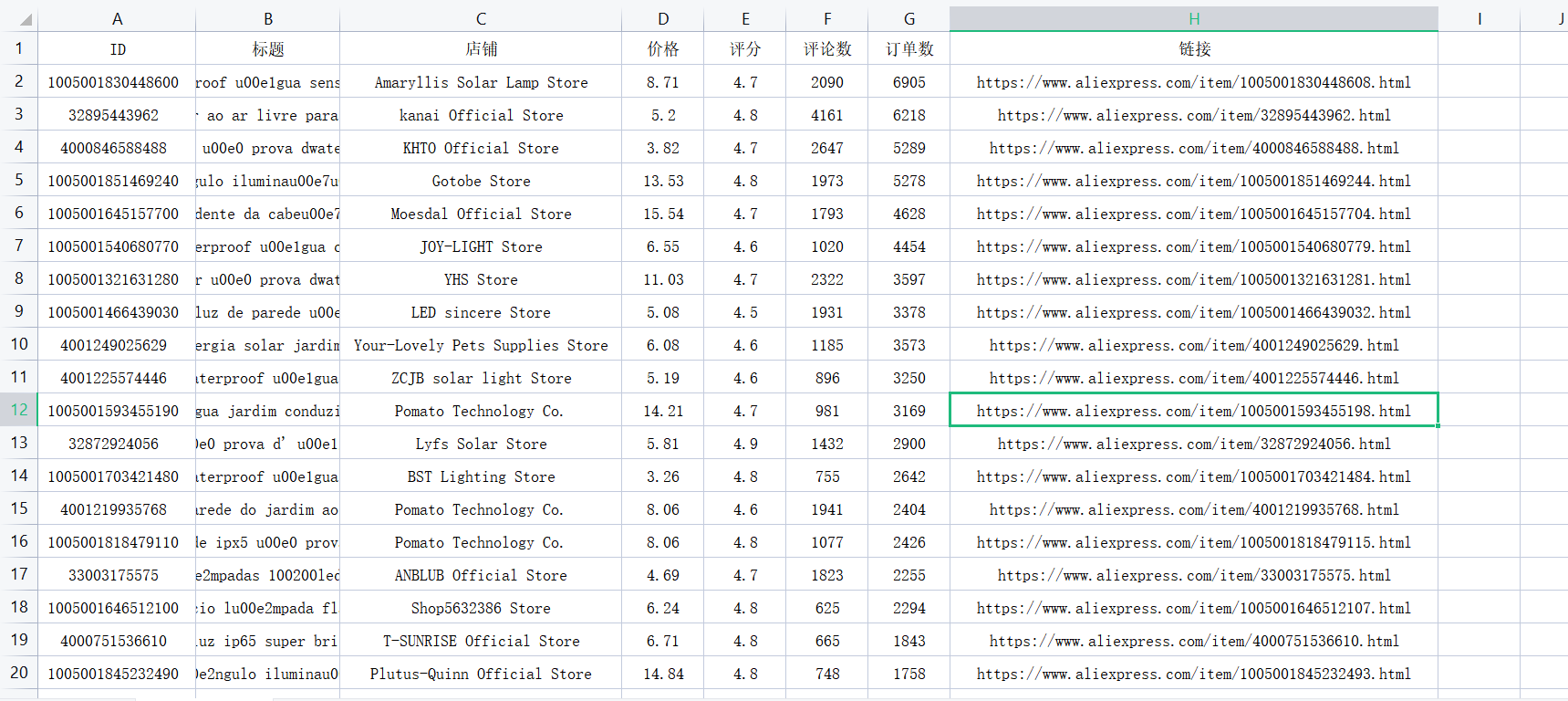Viewport: 1568px width, 701px height.
Task: Select title cell 'ergia solar jardim'
Action: point(268,344)
